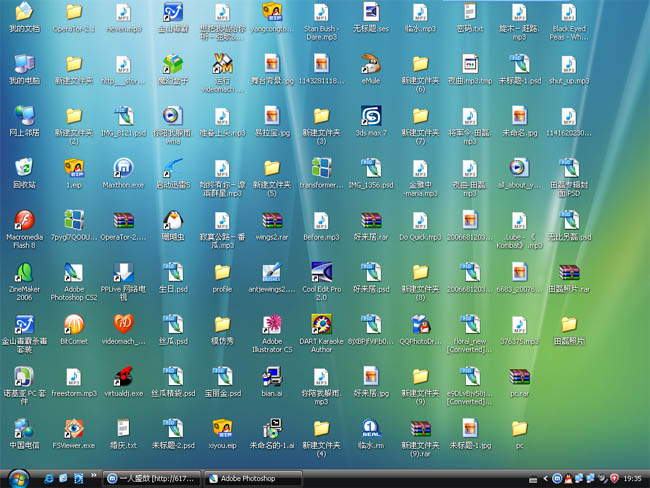Select the BitComet desktop icon
650x488 pixels.
73,325
